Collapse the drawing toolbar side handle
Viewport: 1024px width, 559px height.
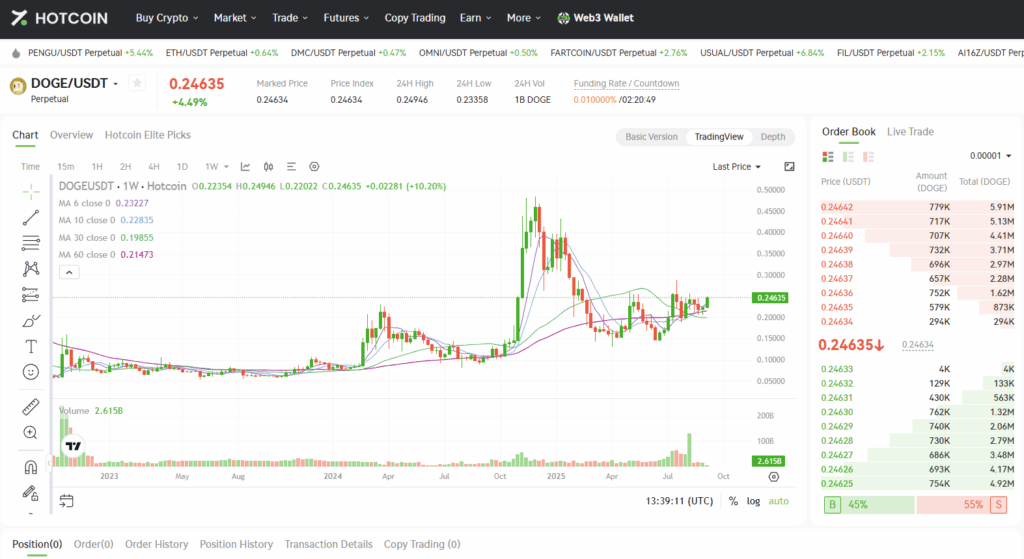48,463
